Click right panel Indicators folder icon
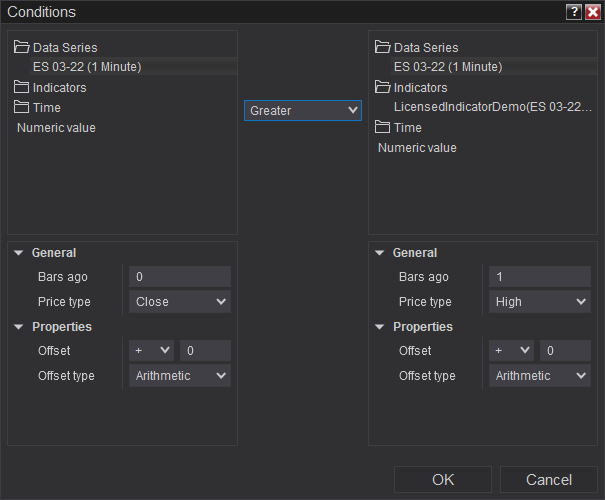 (383, 87)
